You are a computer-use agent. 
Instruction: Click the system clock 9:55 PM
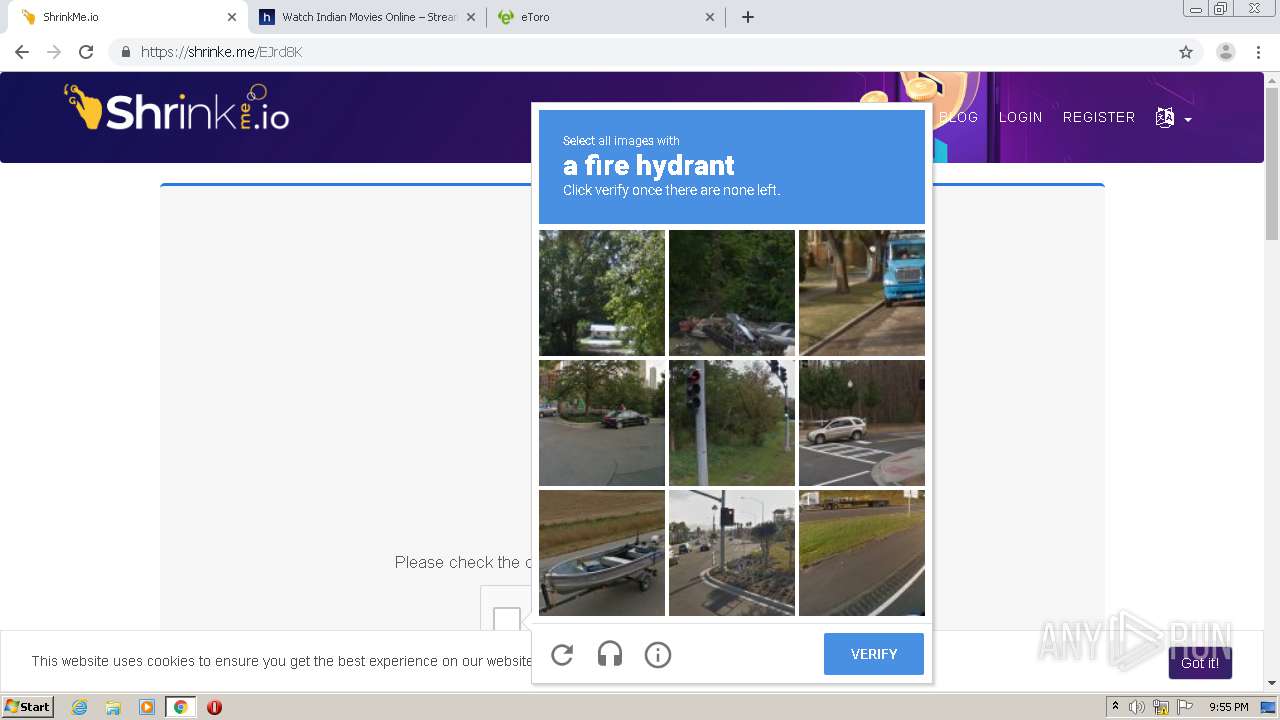tap(1228, 707)
